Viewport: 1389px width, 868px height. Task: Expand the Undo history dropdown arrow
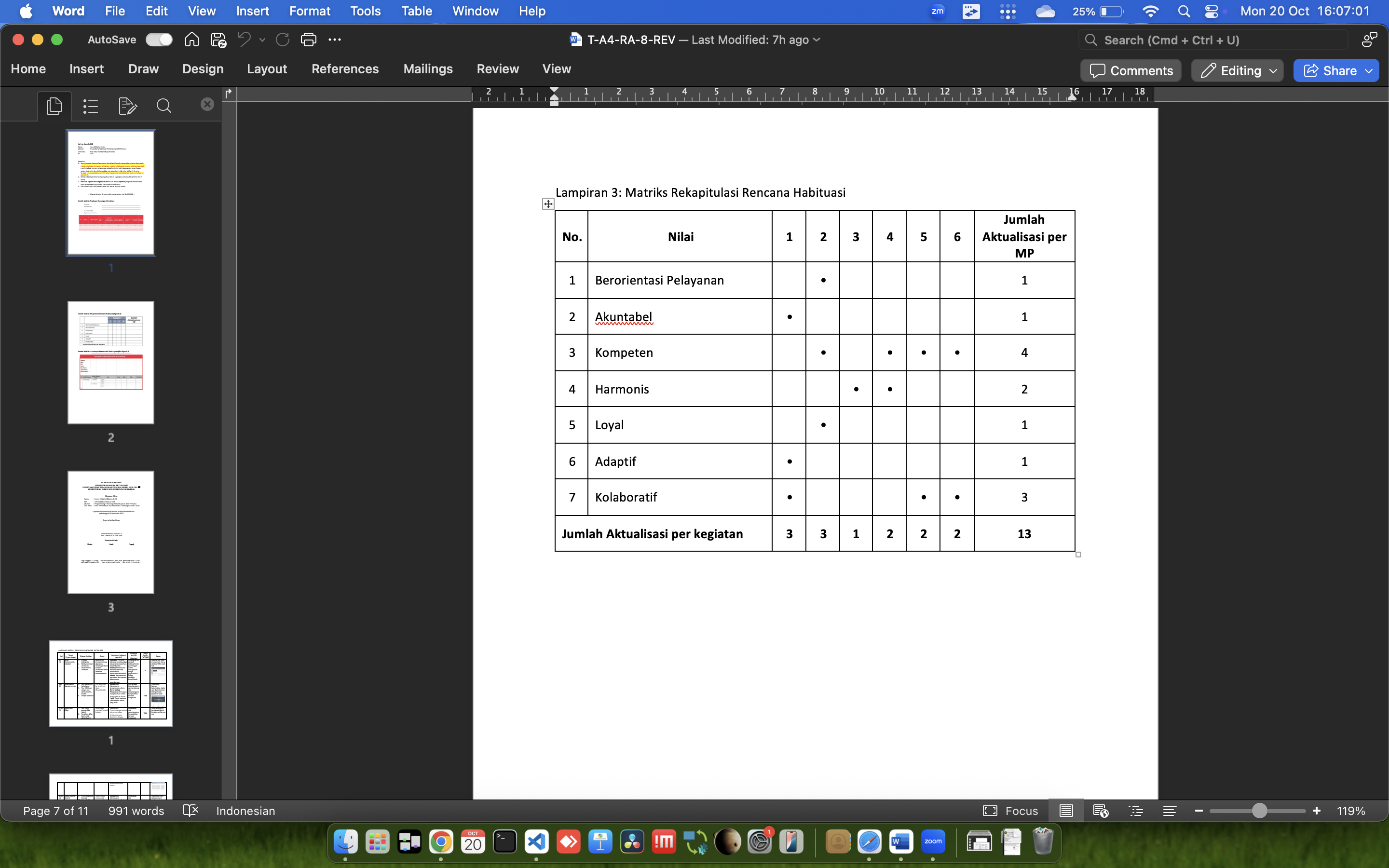point(262,40)
